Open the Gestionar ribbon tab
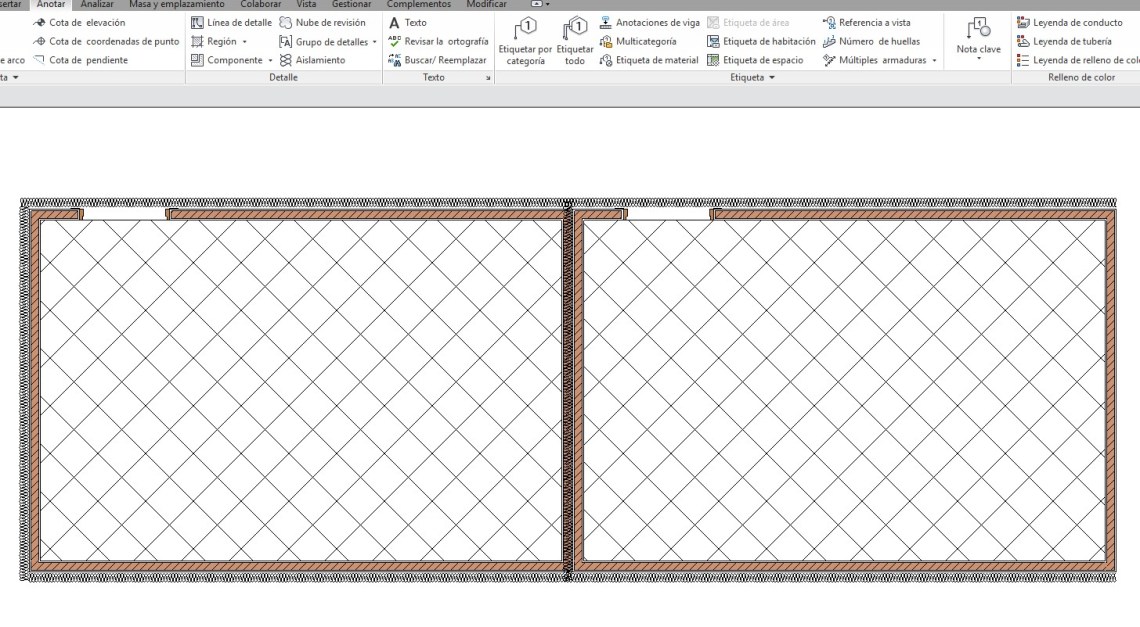1140x627 pixels. coord(351,4)
